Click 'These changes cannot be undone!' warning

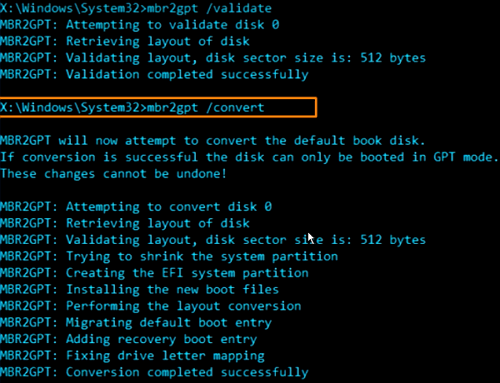tap(113, 174)
